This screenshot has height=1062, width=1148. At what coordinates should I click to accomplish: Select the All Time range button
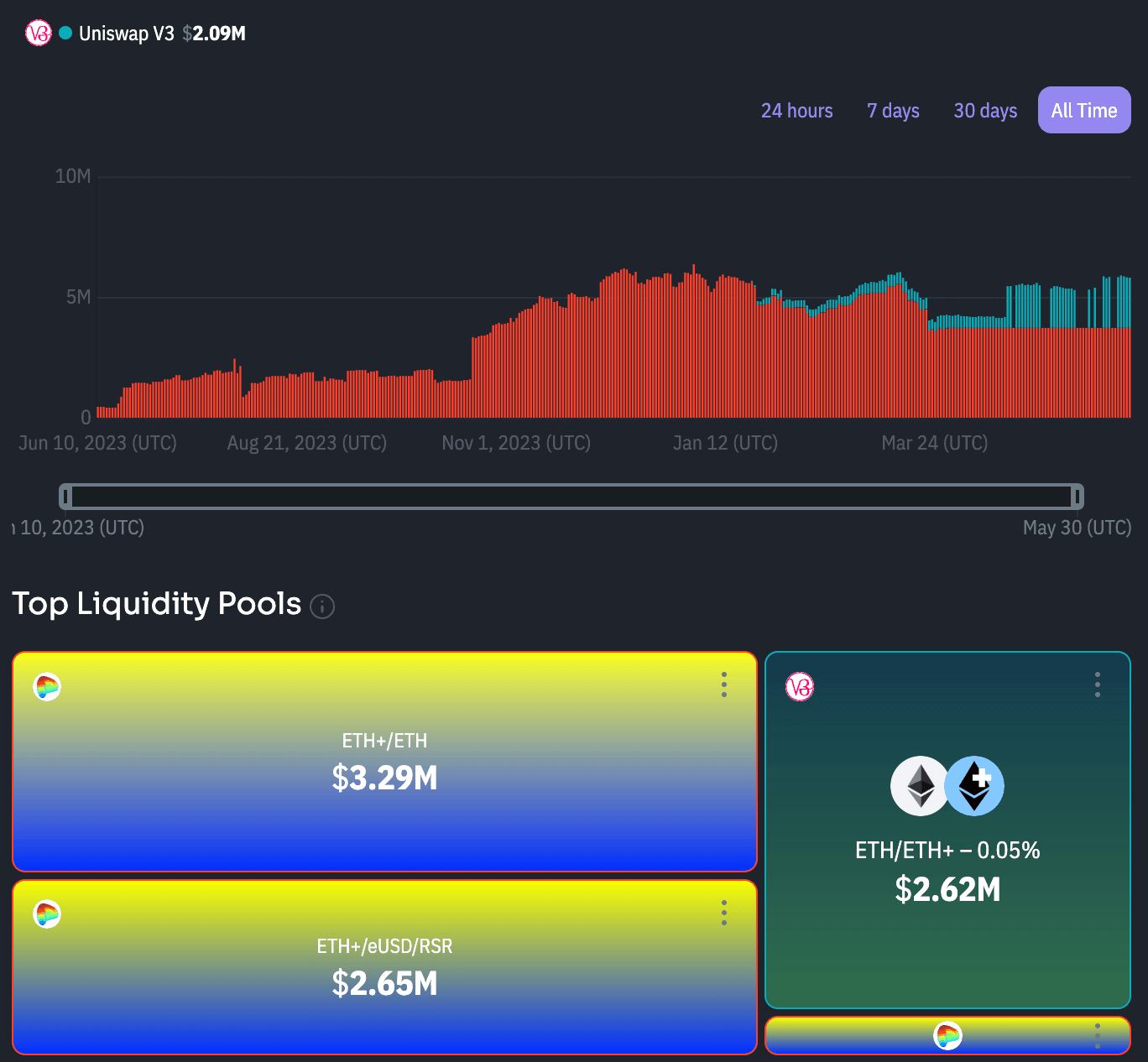1083,111
